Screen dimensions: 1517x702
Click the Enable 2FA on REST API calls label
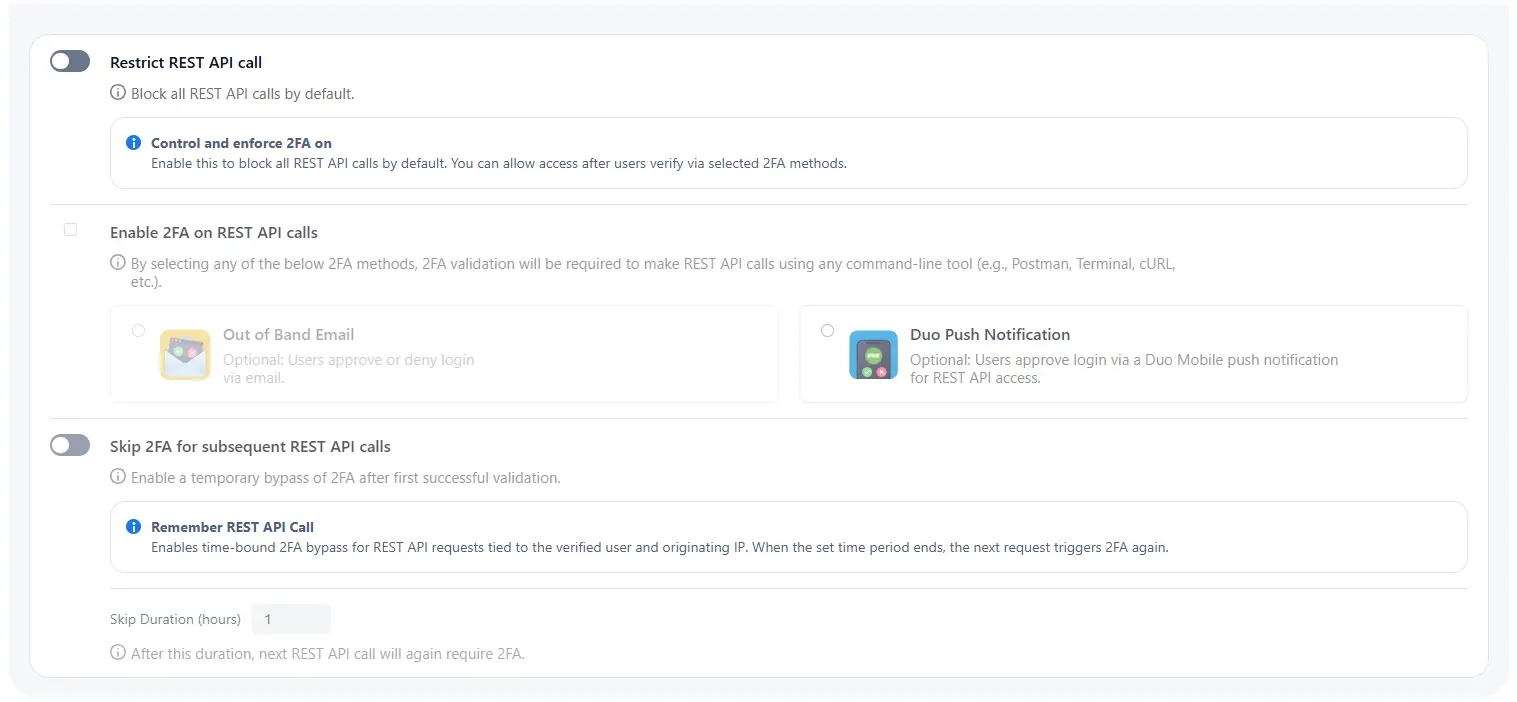(213, 232)
